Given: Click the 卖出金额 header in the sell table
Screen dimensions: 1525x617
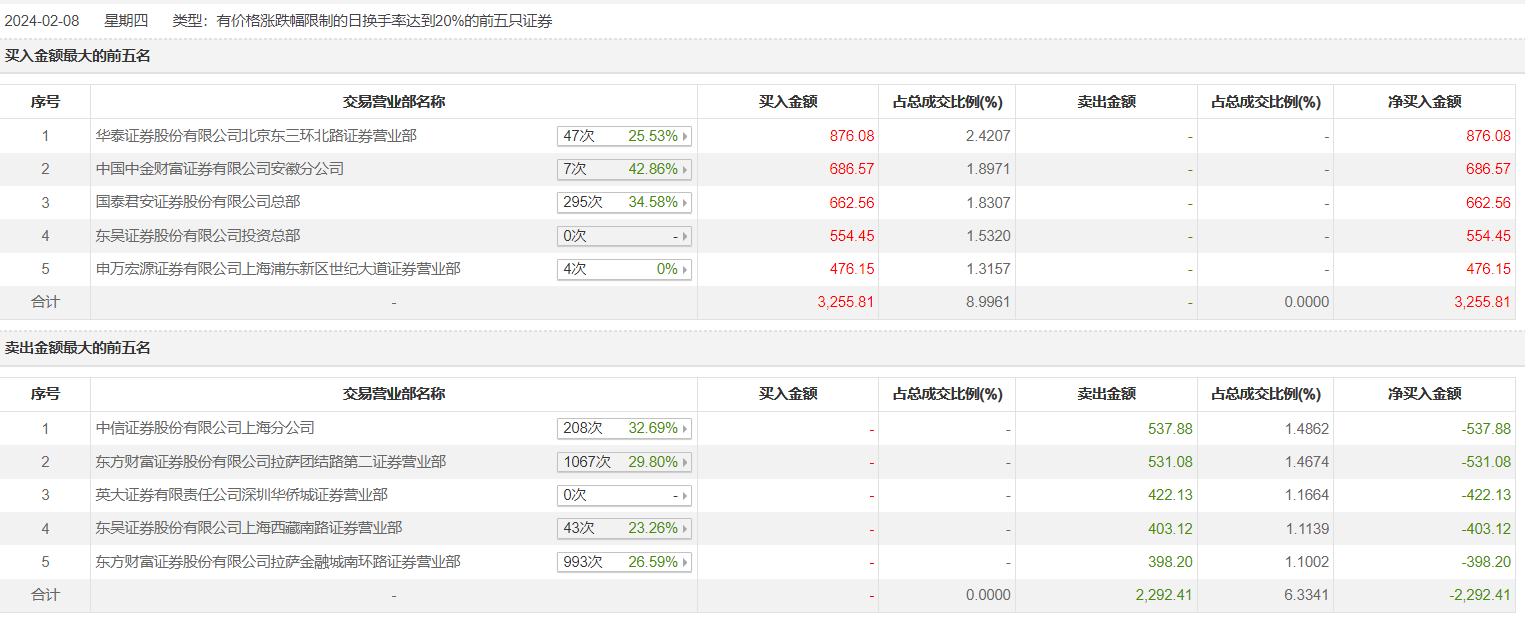Looking at the screenshot, I should 1106,394.
